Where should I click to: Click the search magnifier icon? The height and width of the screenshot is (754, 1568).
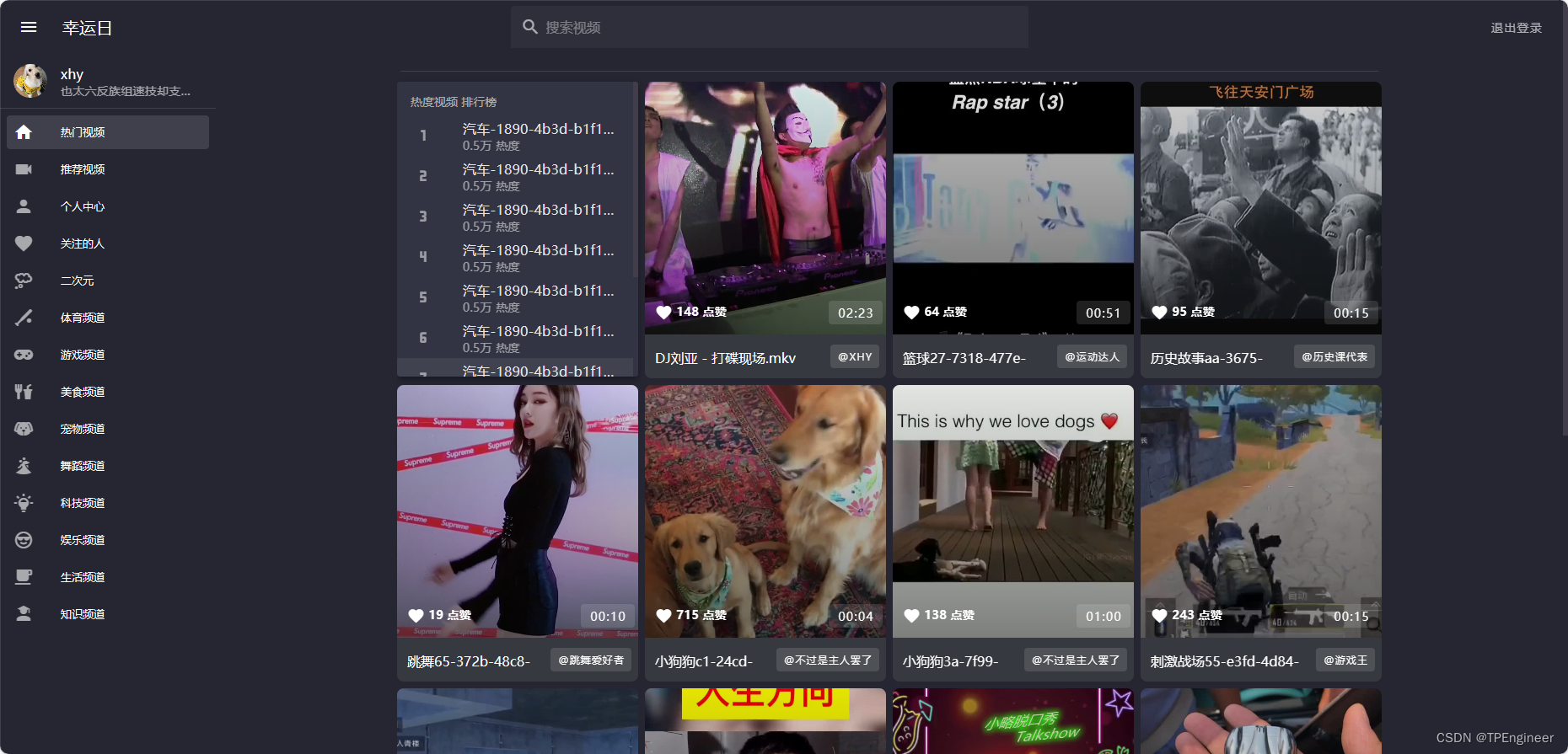pos(530,27)
